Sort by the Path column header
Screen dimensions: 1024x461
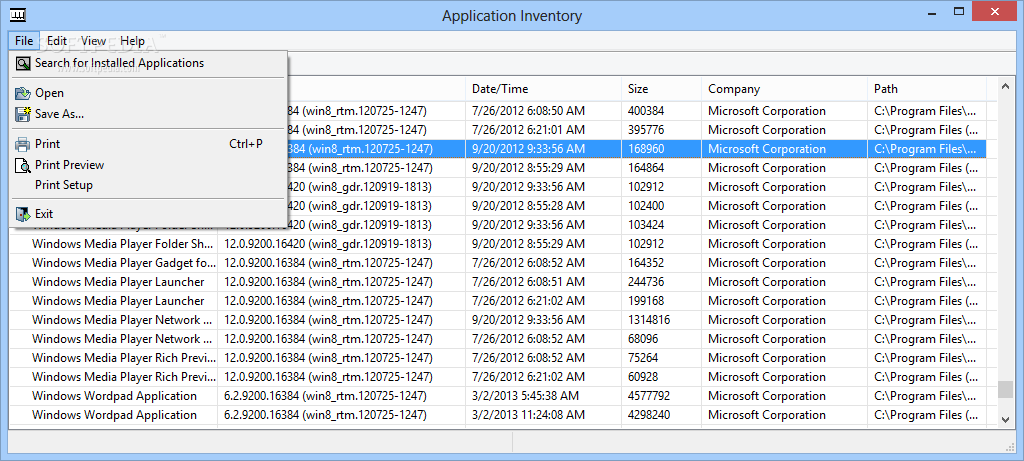click(927, 89)
